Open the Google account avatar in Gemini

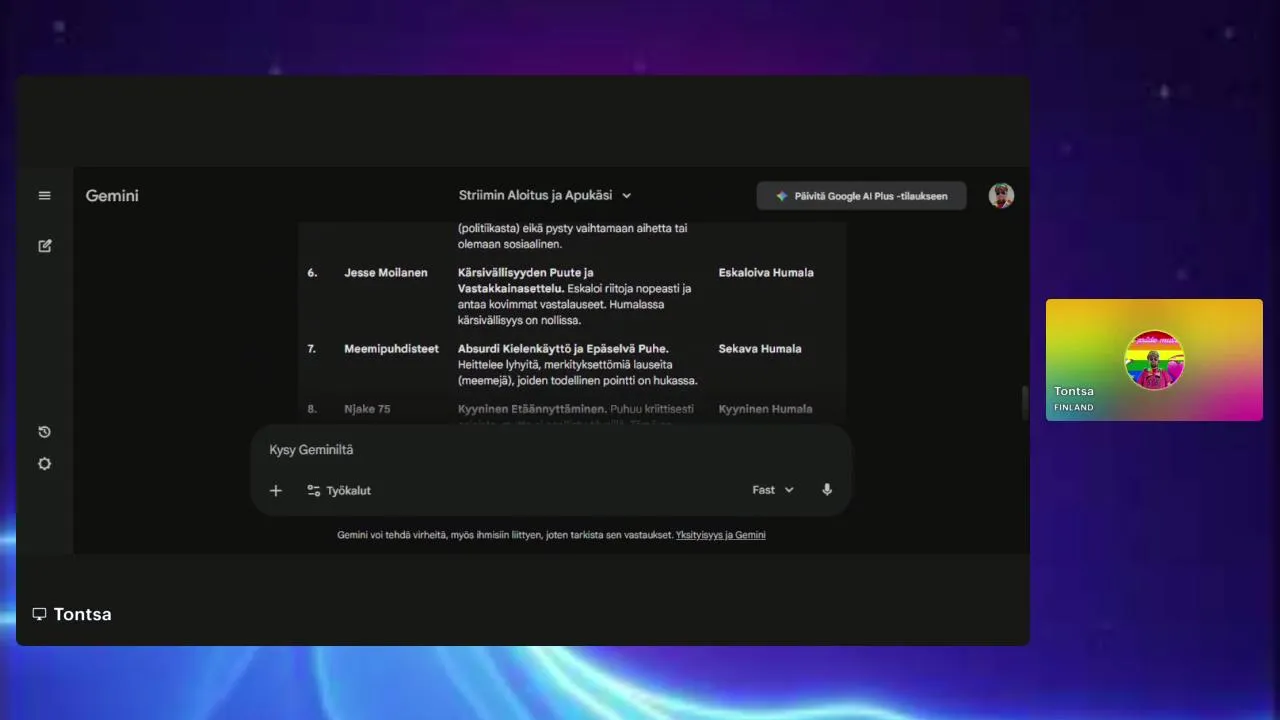1001,196
